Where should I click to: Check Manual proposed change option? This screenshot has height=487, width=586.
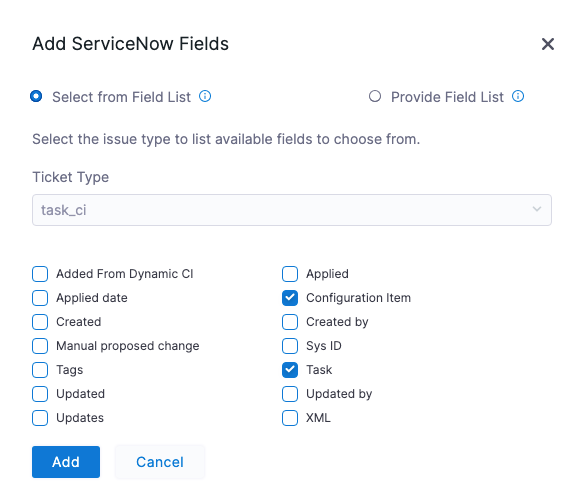coord(40,346)
